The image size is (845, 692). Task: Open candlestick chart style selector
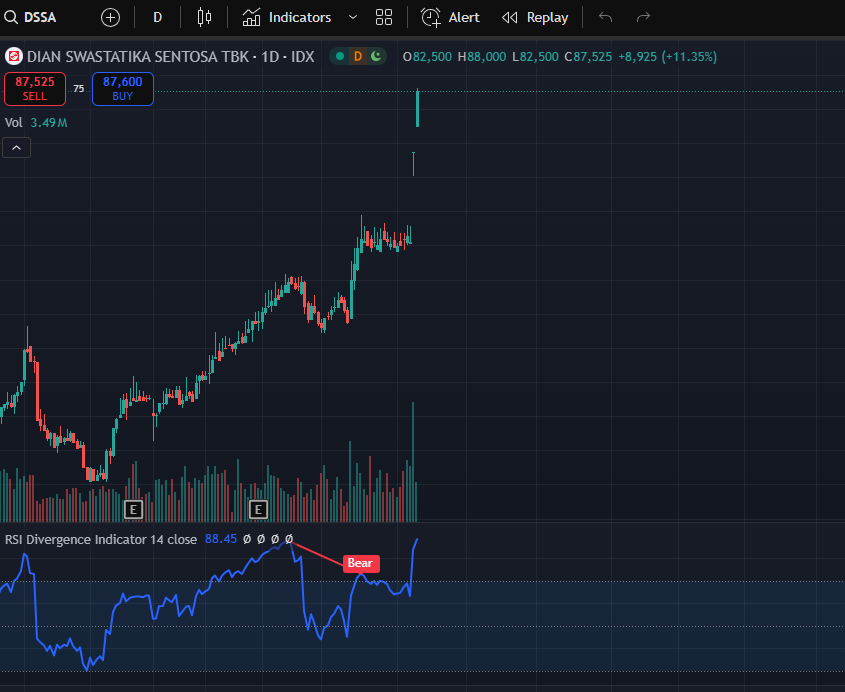pos(204,17)
